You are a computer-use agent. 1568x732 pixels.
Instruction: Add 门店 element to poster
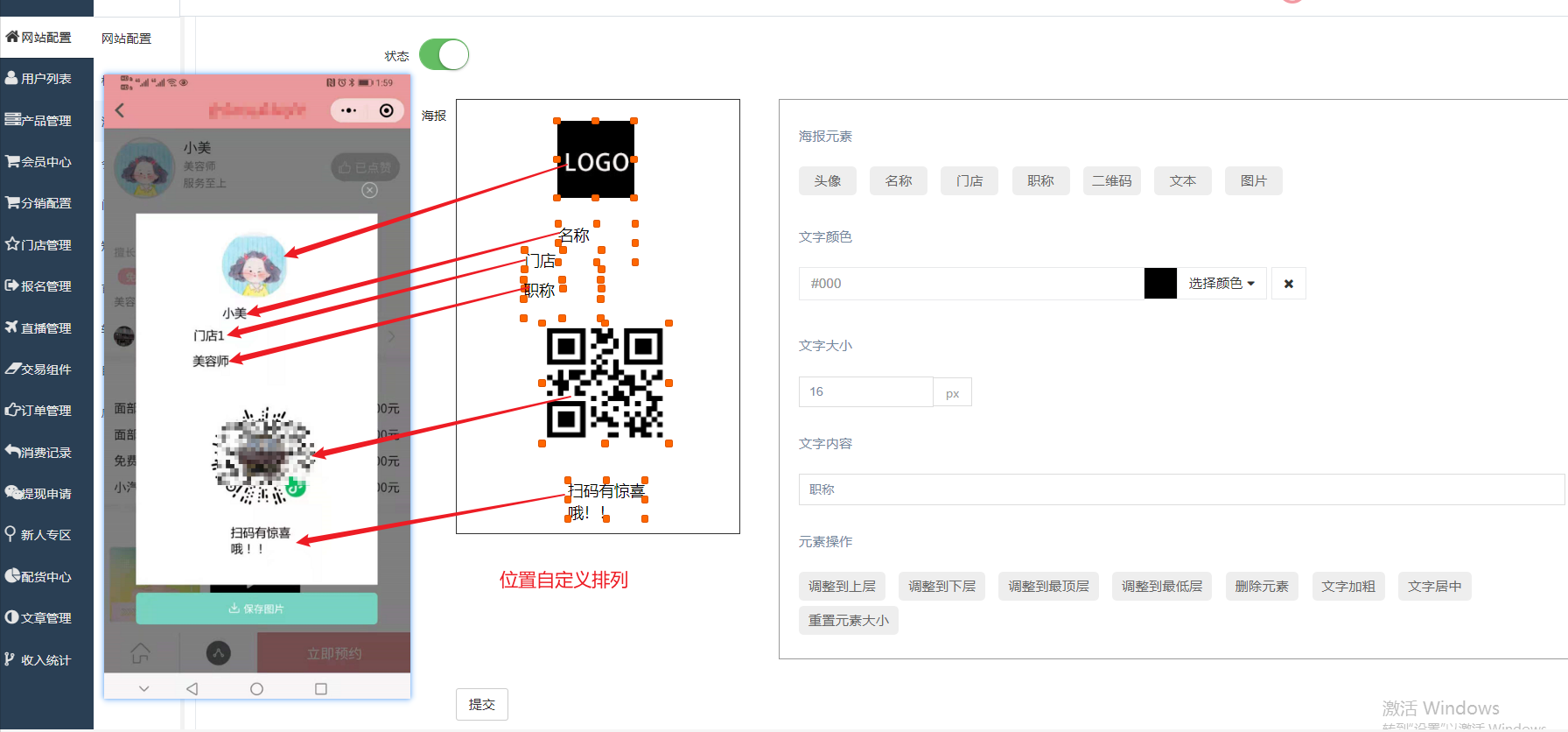point(969,180)
